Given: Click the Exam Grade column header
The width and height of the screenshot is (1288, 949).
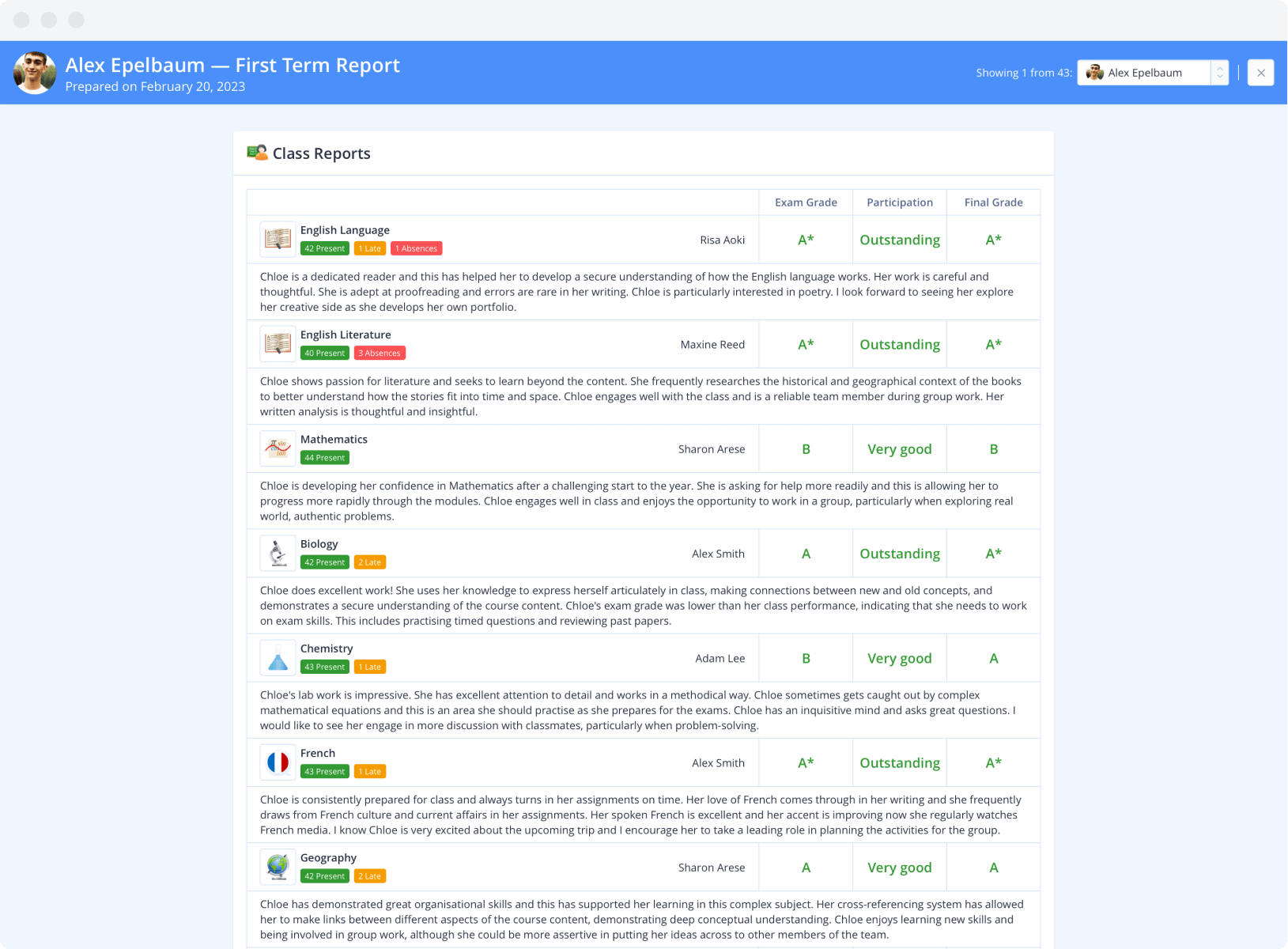Looking at the screenshot, I should [x=805, y=202].
